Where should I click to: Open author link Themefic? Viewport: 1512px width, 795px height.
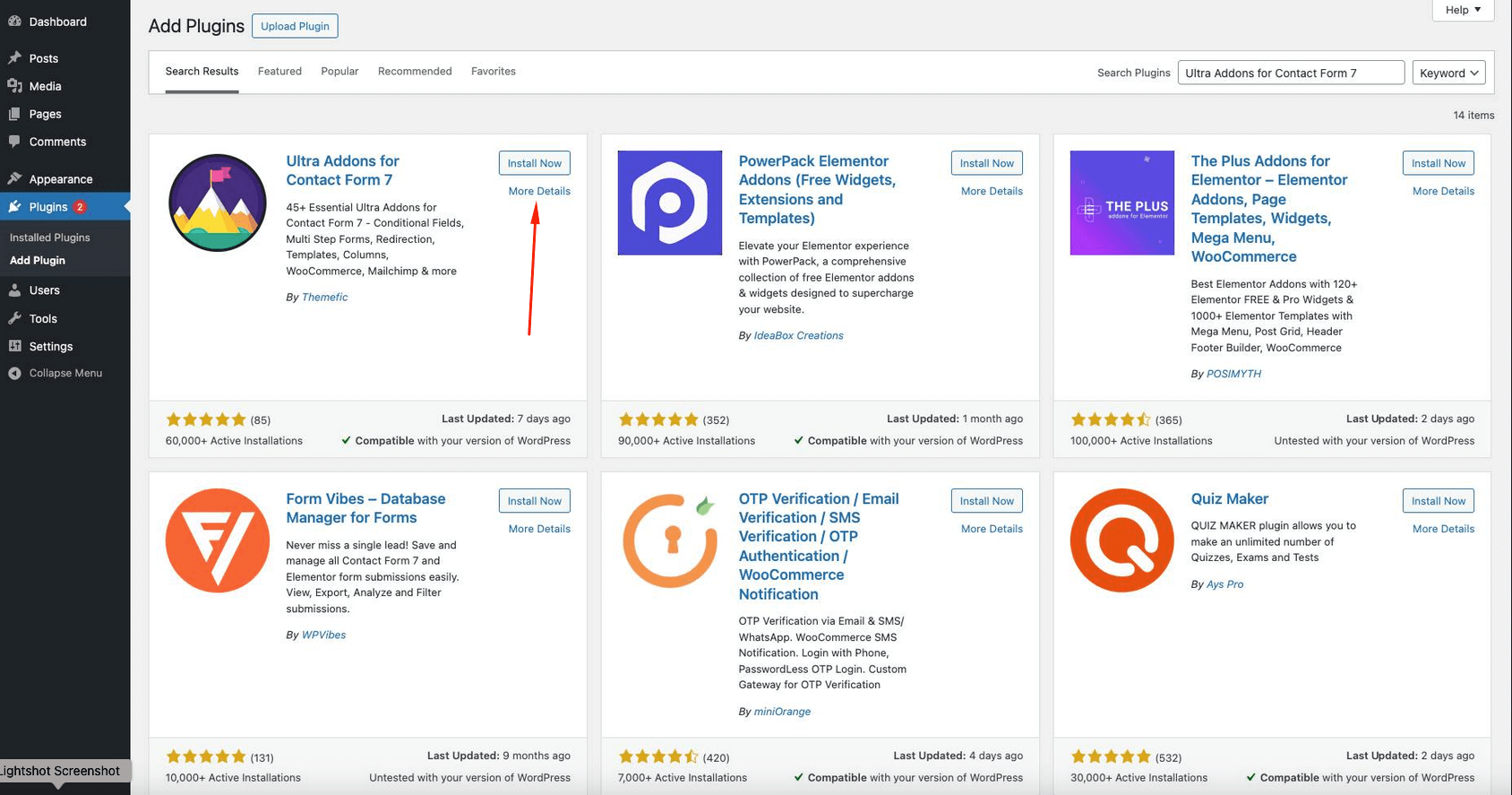(x=324, y=297)
